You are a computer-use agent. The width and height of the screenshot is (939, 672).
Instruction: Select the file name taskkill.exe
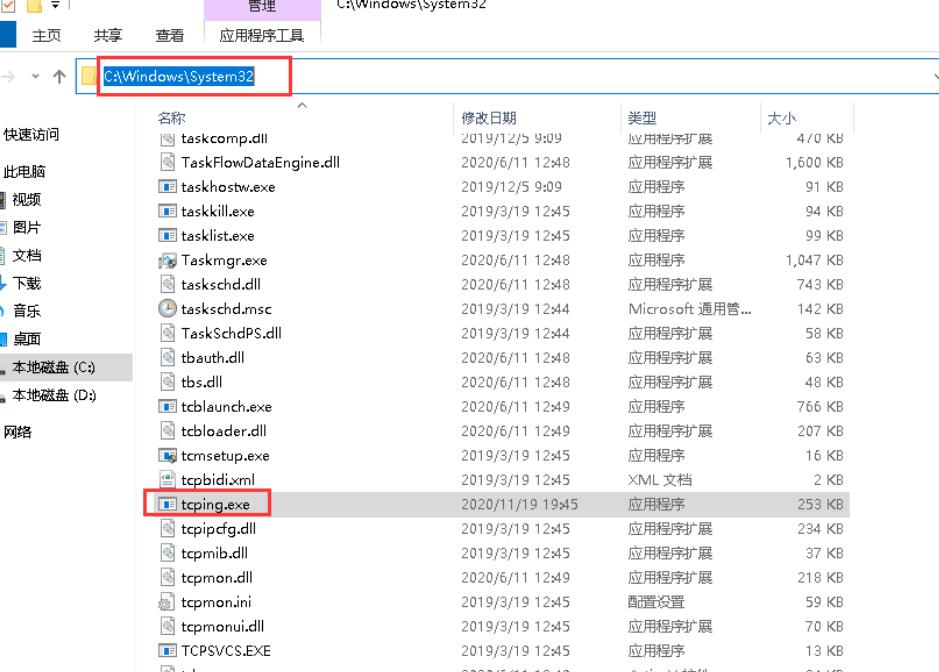coord(218,211)
